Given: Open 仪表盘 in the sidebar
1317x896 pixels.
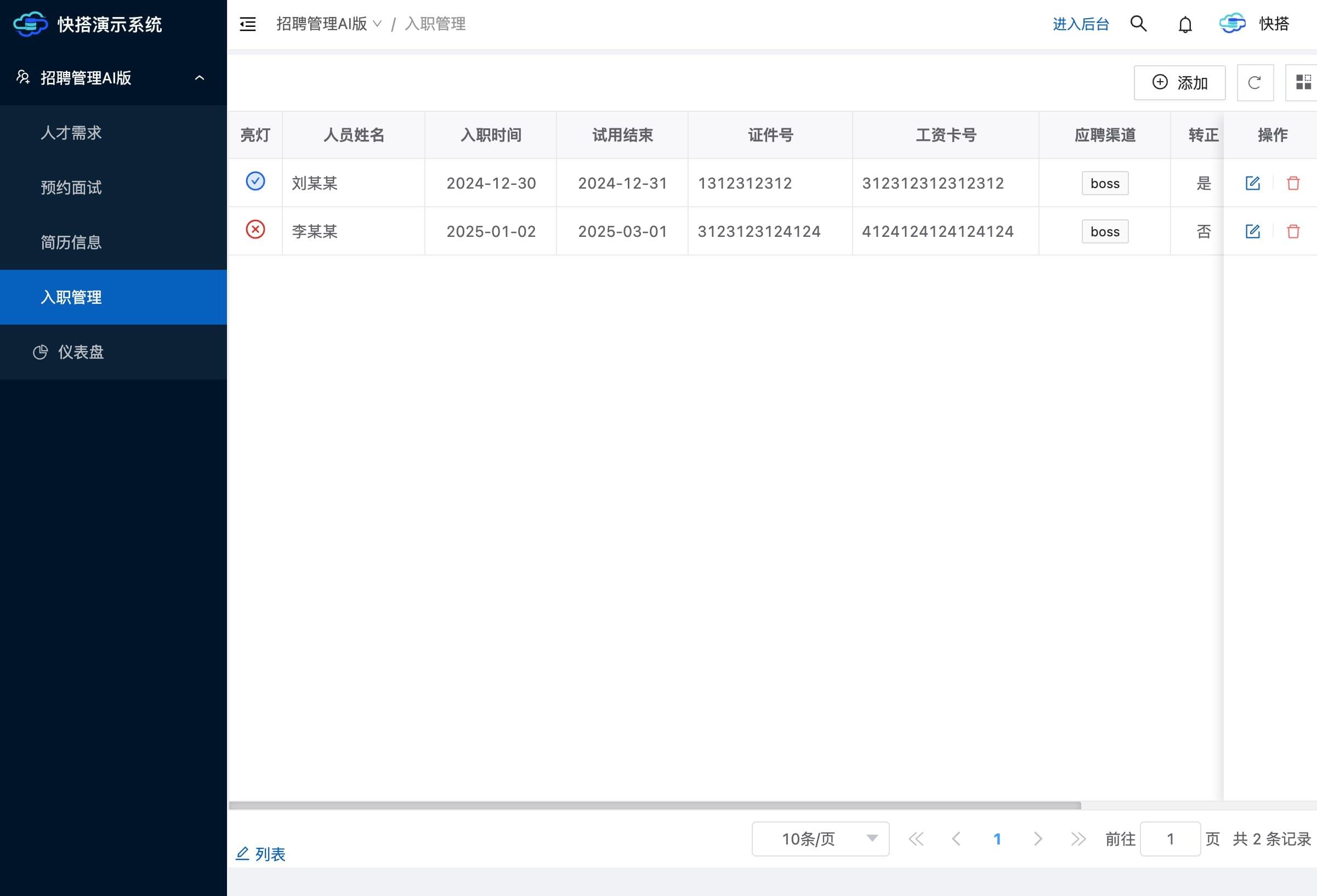Looking at the screenshot, I should click(x=113, y=352).
